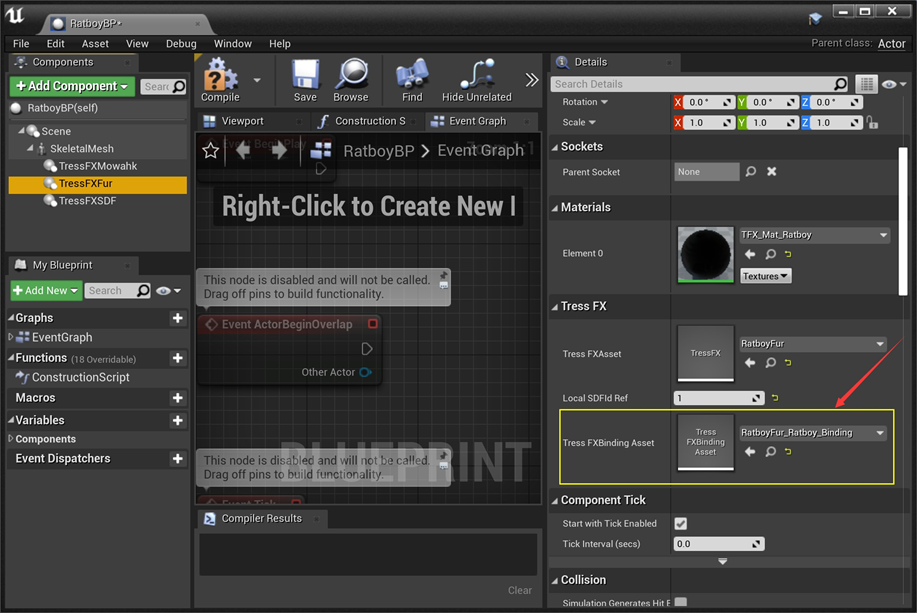
Task: Collapse the Tress FX section
Action: (556, 307)
